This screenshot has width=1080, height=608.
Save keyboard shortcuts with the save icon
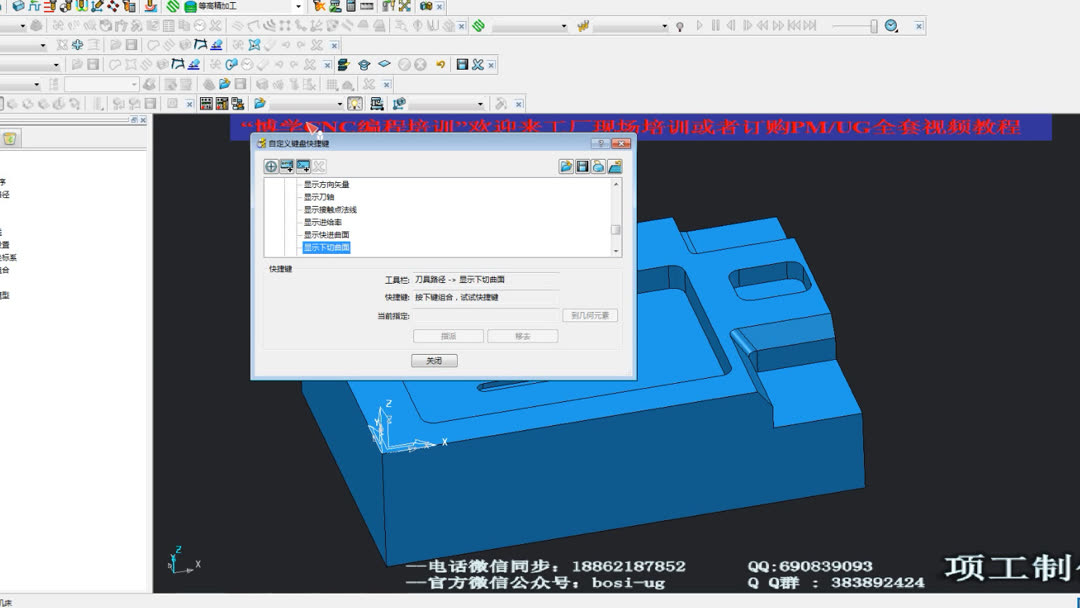click(x=581, y=166)
